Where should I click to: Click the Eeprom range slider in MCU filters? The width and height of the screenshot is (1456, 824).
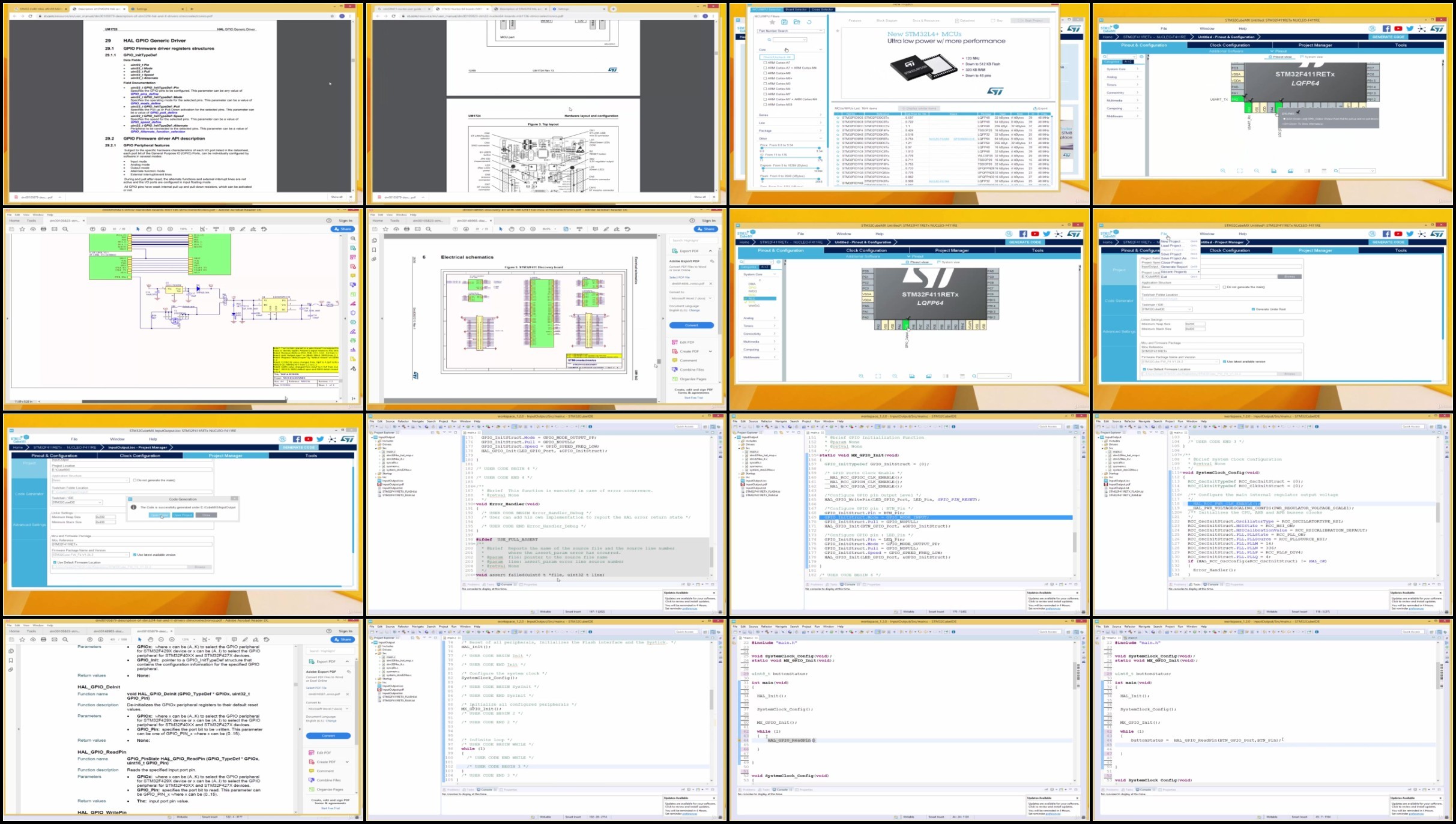point(791,168)
